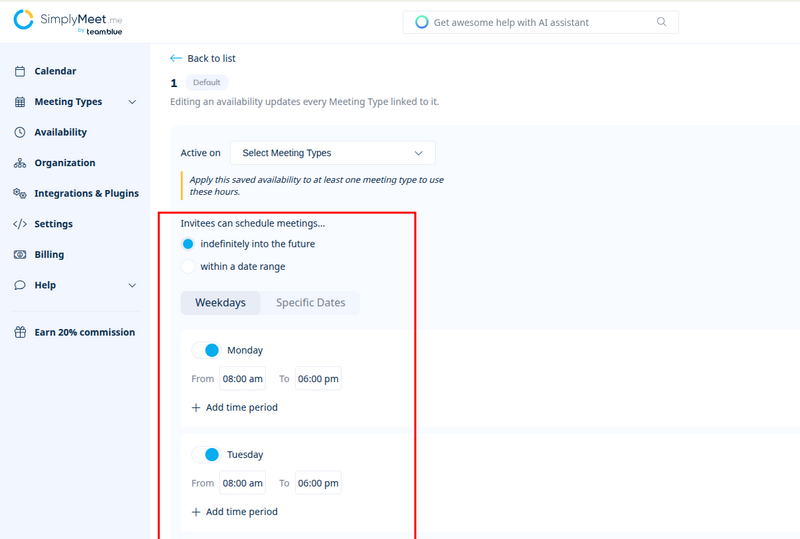This screenshot has width=800, height=539.
Task: Select indefinitely into the future option
Action: (188, 244)
